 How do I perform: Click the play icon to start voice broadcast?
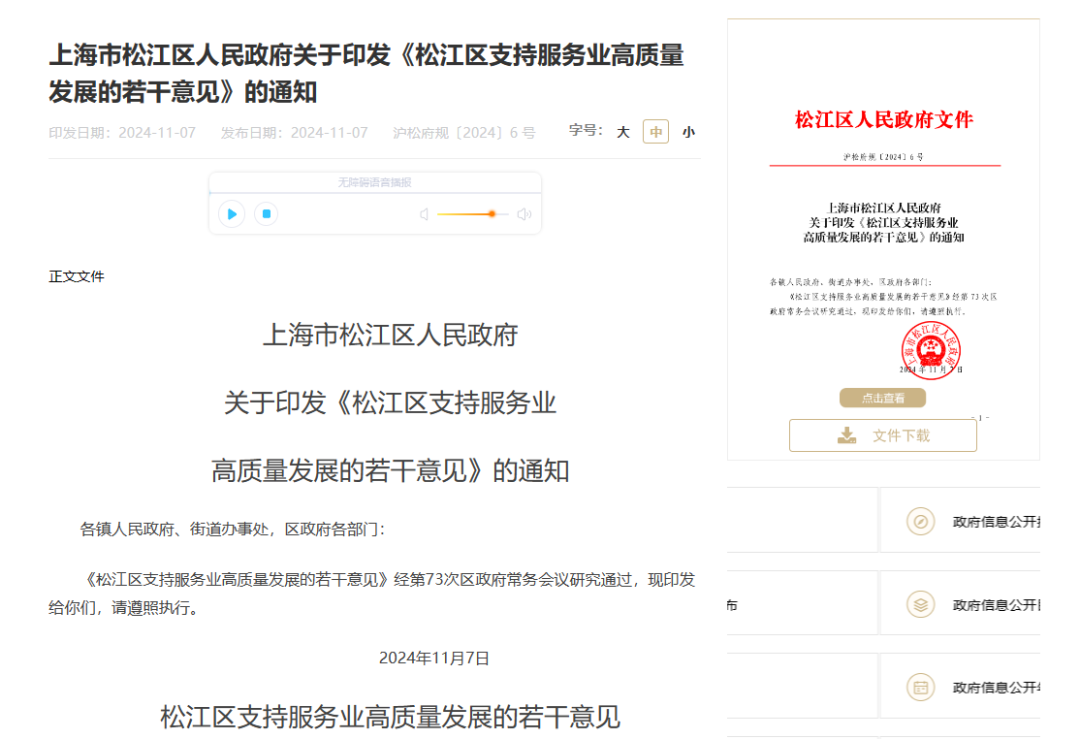pos(231,214)
